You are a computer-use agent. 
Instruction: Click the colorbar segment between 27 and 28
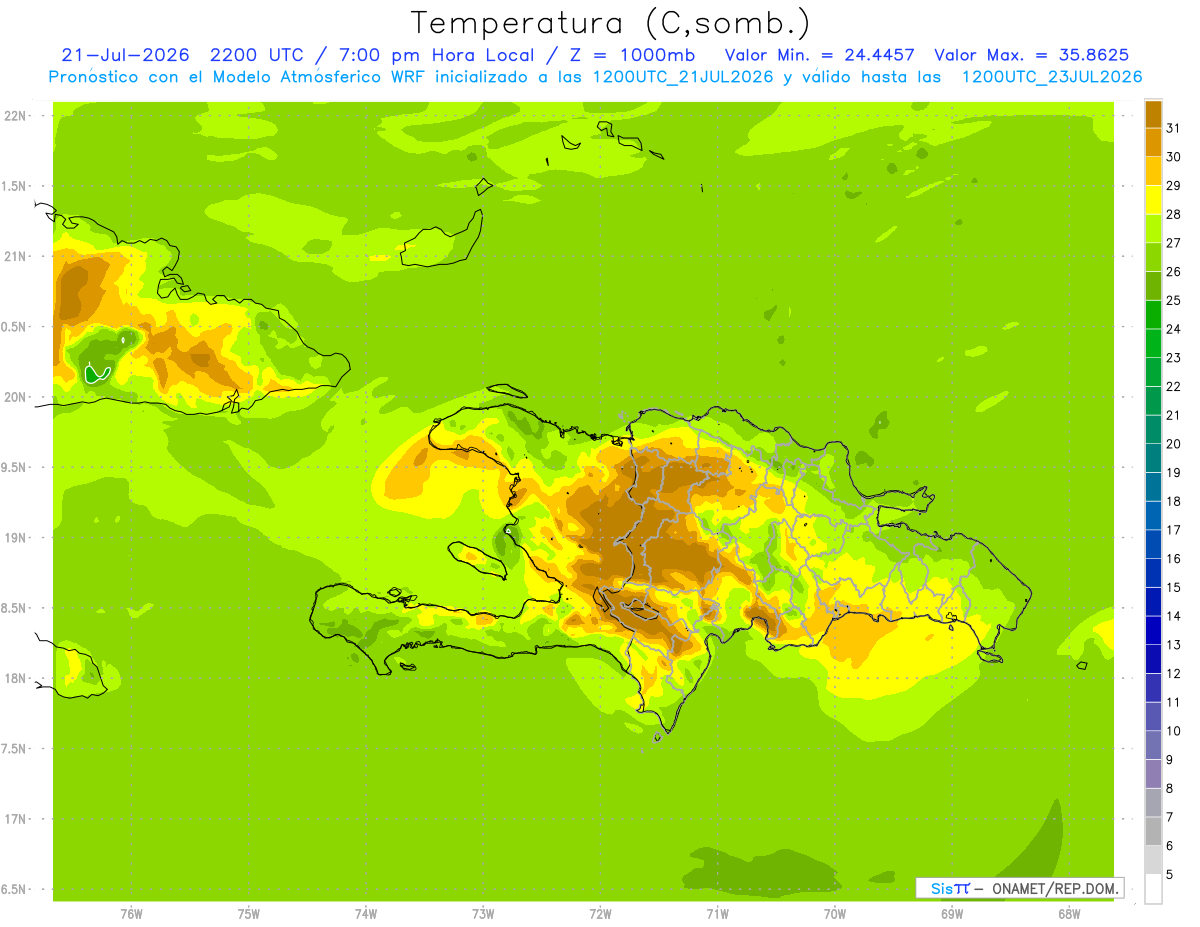click(1153, 229)
